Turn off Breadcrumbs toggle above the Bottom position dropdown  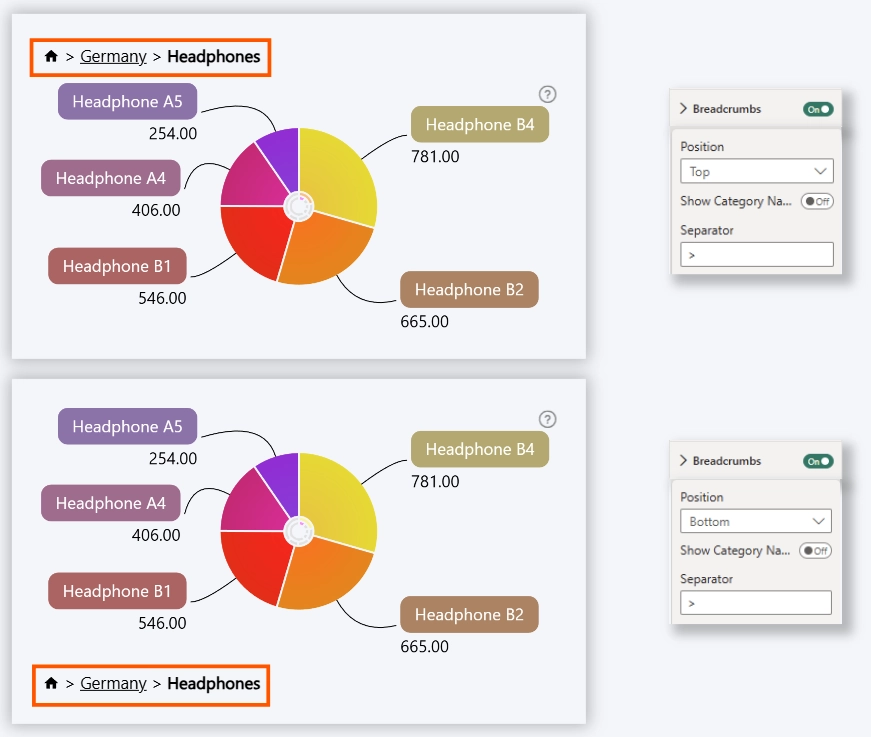[x=818, y=461]
